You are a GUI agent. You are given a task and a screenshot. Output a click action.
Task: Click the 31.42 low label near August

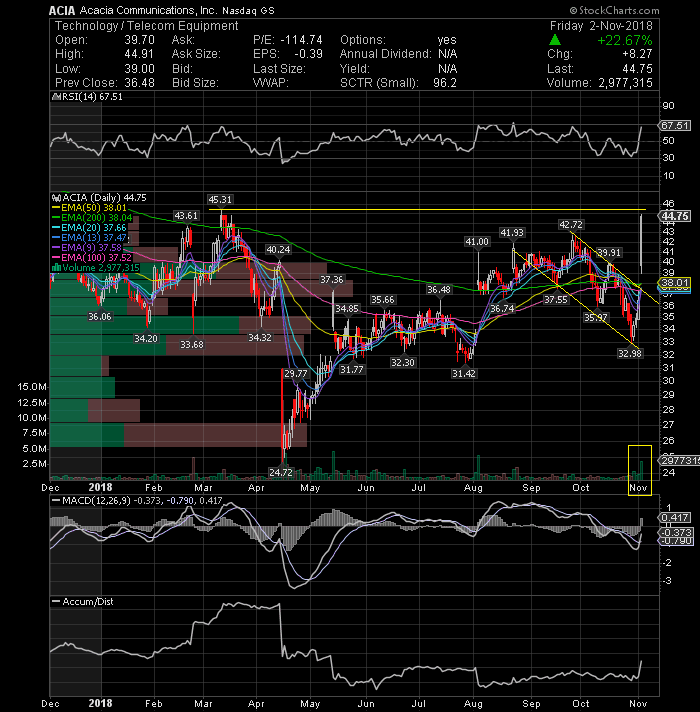pos(463,373)
